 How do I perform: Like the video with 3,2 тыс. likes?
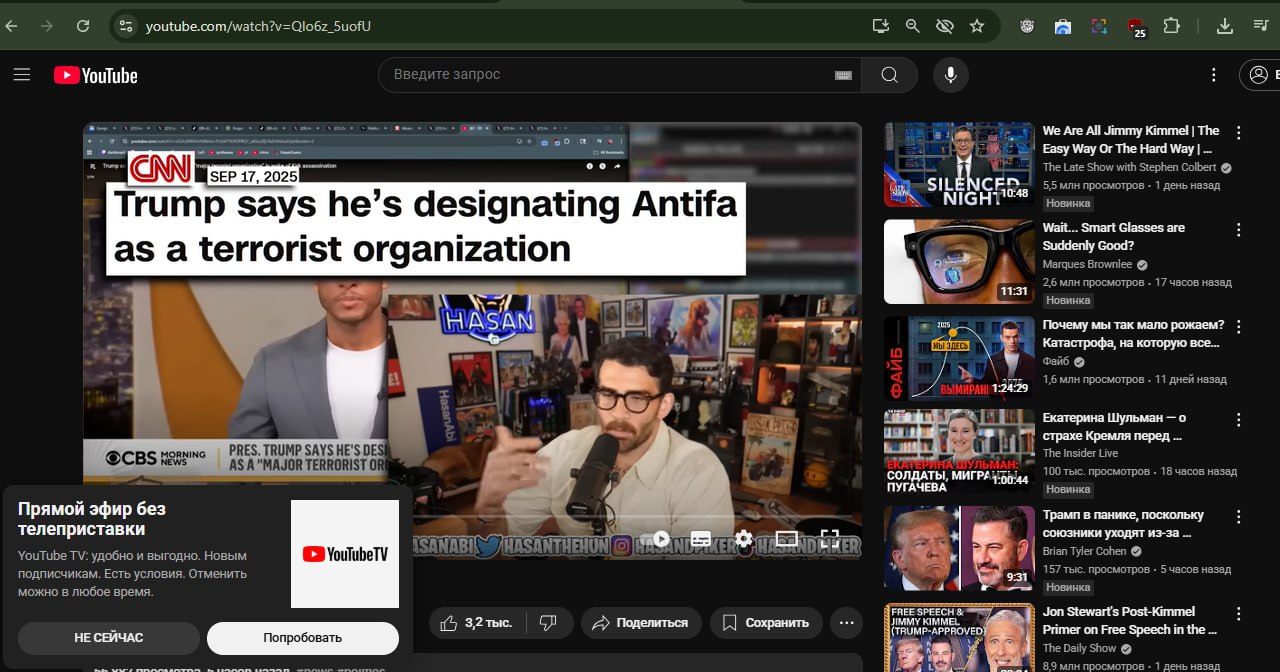tap(477, 623)
